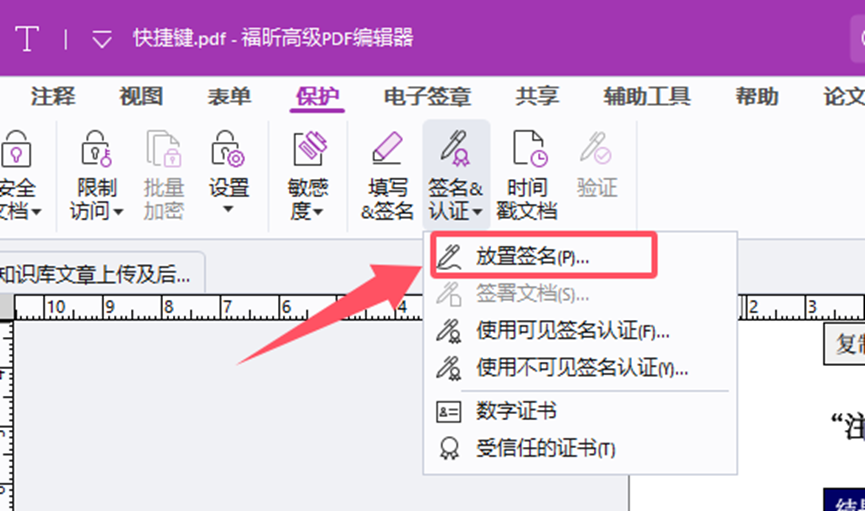Switch to the 注释 ribbon tab
Screen dimensions: 865x511
pos(52,96)
